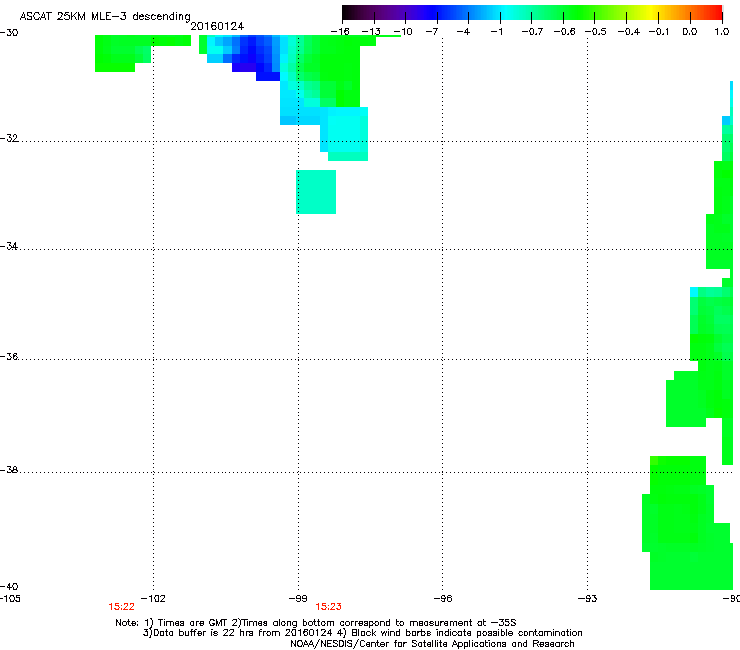This screenshot has width=740, height=650.
Task: Click the longitude label -105
Action: (x=10, y=598)
